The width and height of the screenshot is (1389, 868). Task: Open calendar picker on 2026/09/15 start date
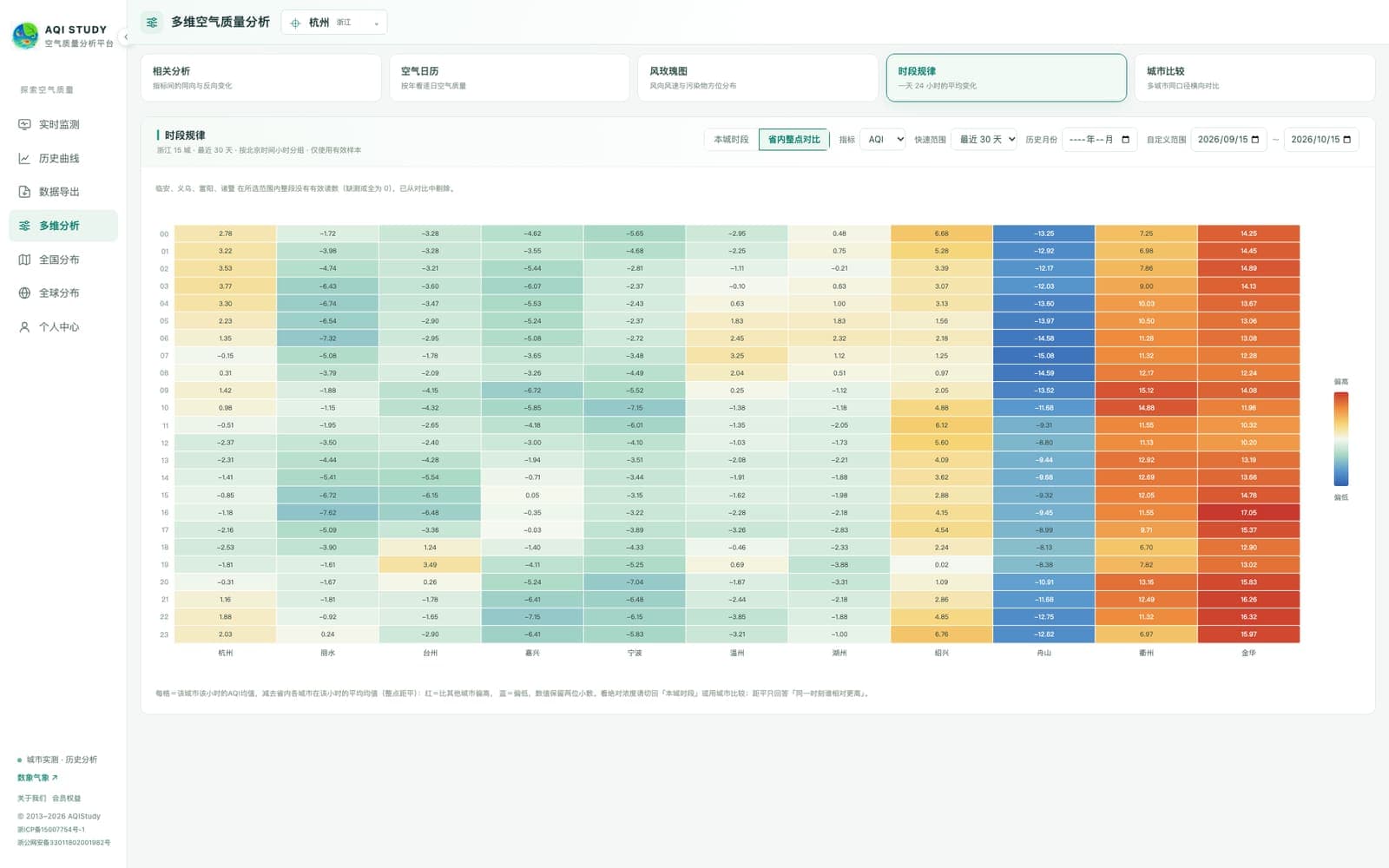1255,140
